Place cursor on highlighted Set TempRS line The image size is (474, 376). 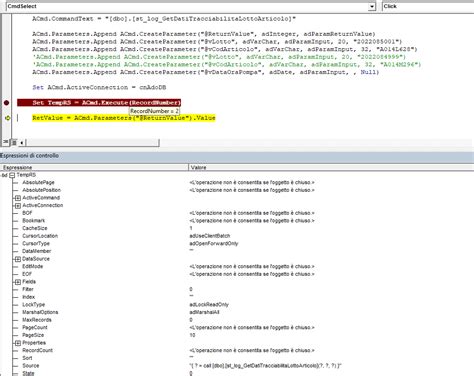pos(99,103)
